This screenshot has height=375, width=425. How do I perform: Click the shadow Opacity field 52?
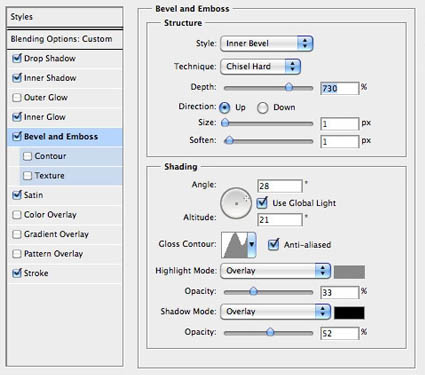(x=340, y=333)
